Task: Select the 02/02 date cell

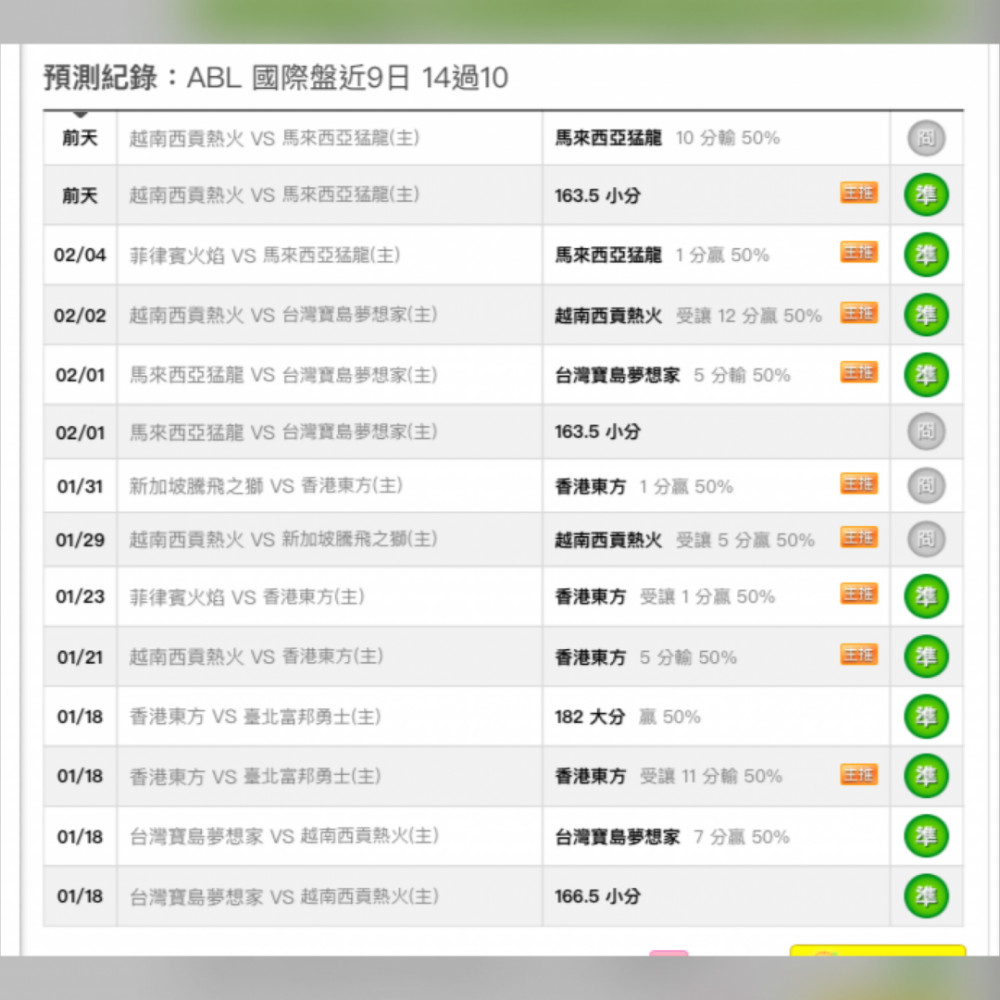Action: pos(80,315)
